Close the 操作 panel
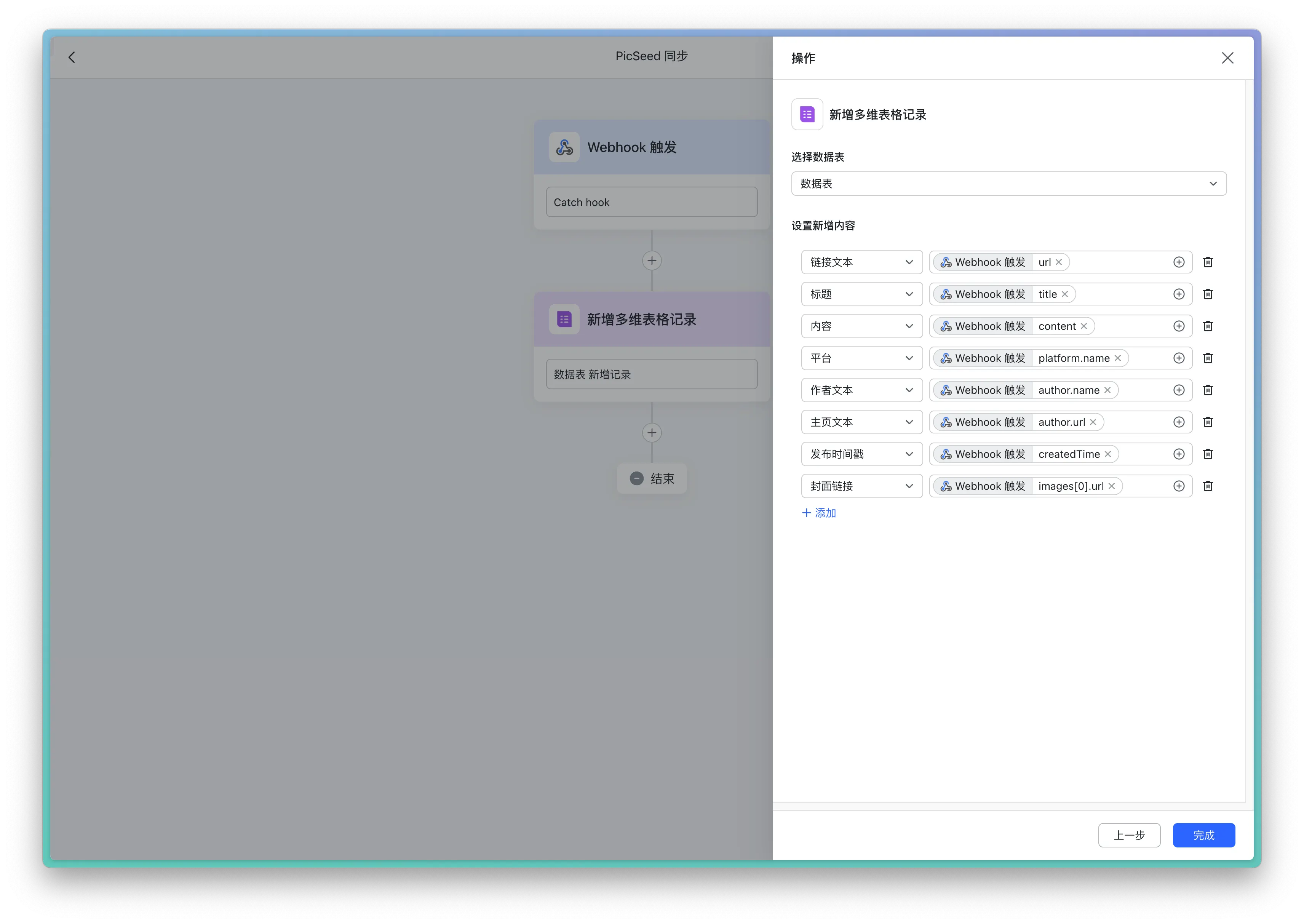This screenshot has height=924, width=1304. click(x=1227, y=58)
